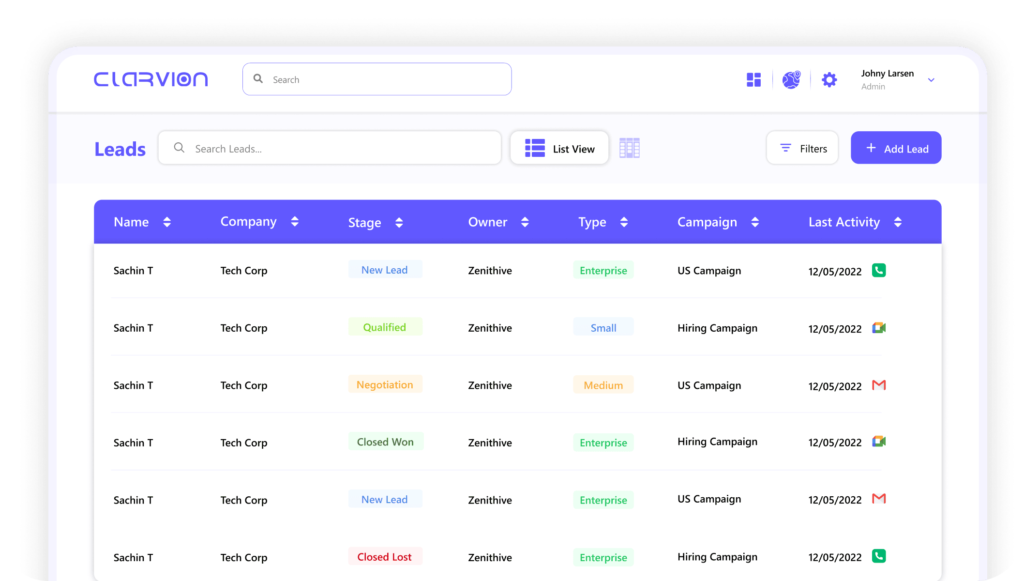The width and height of the screenshot is (1024, 581).
Task: Click the Closed Lost stage badge
Action: (385, 557)
